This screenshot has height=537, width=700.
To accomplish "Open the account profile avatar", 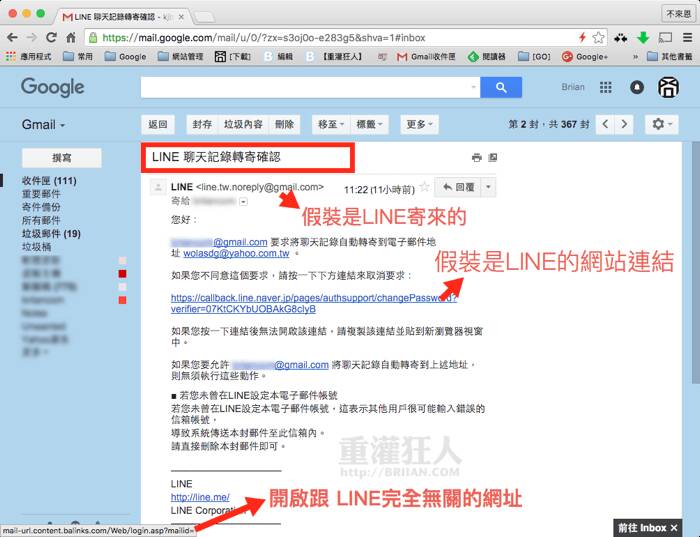I will coord(668,87).
